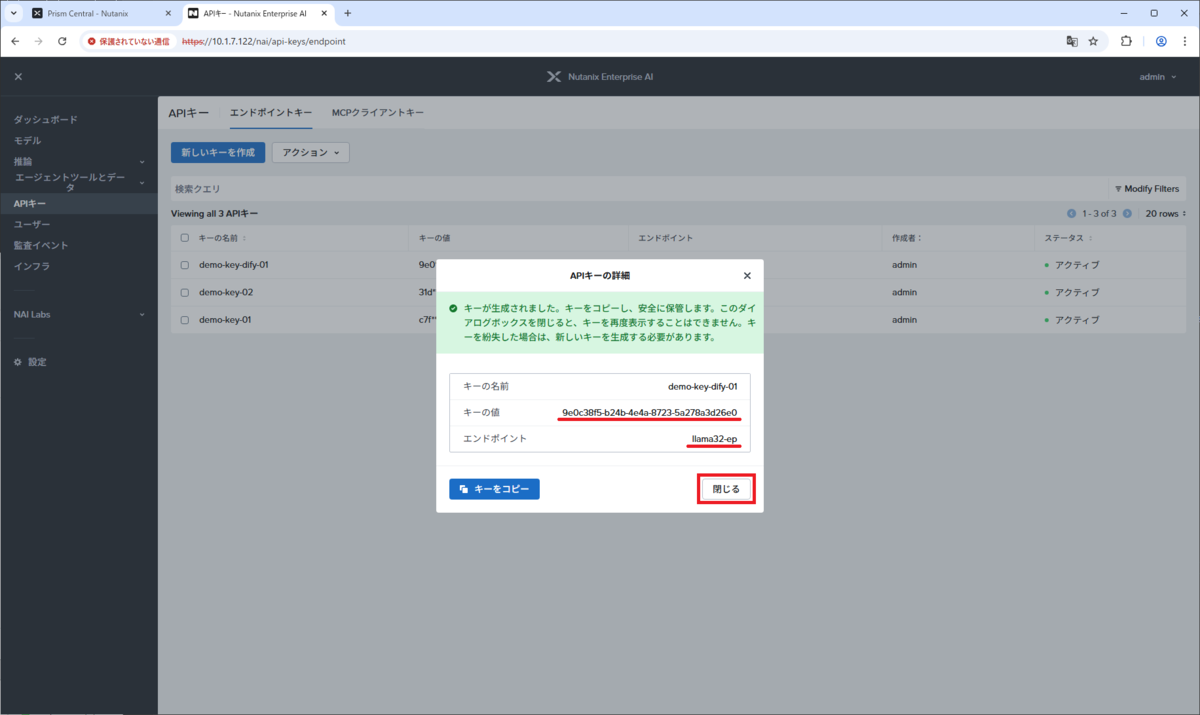Open ダッシュボード in the sidebar
The height and width of the screenshot is (715, 1200).
click(45, 120)
